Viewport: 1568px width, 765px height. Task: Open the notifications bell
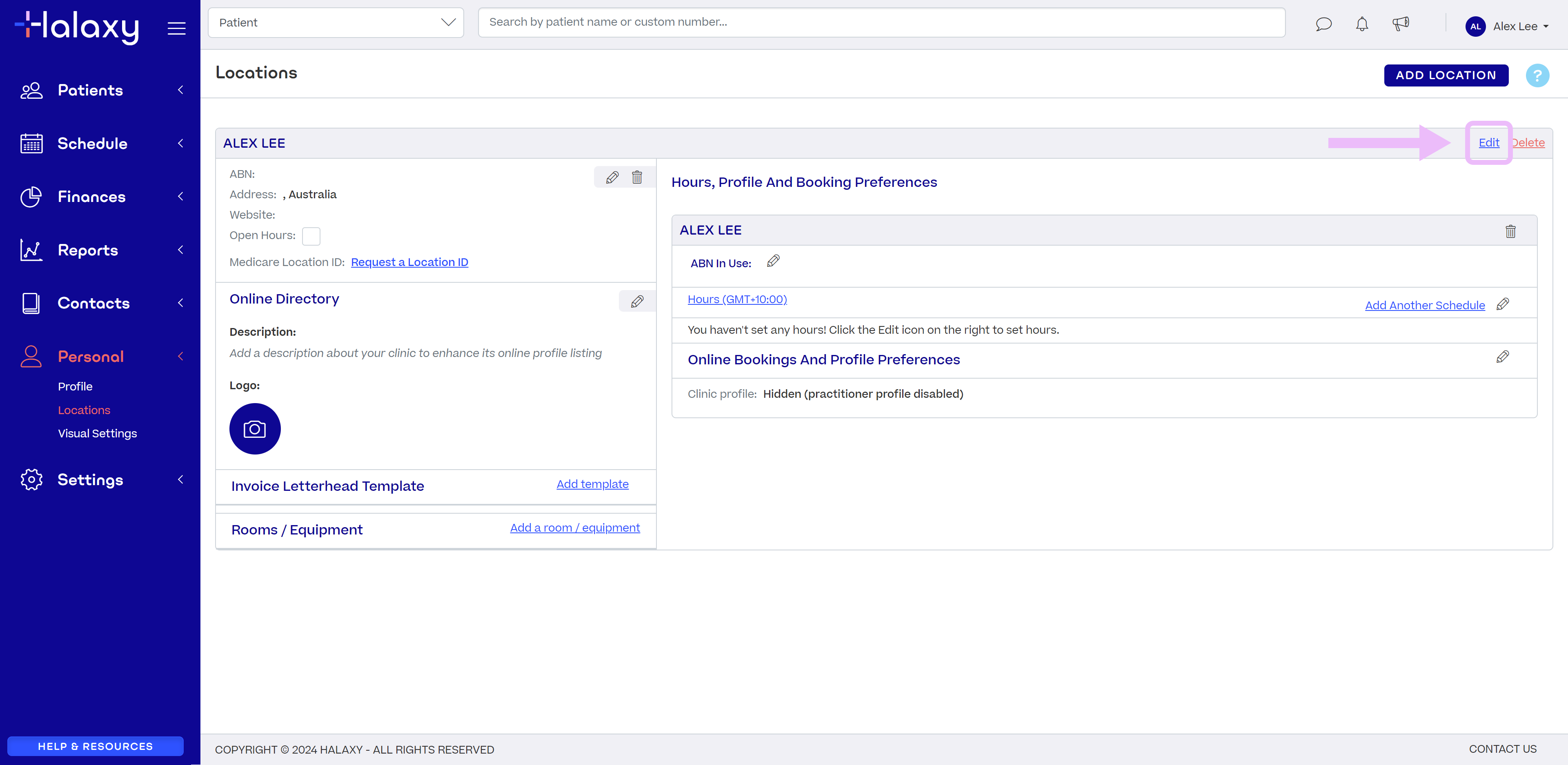[1362, 24]
